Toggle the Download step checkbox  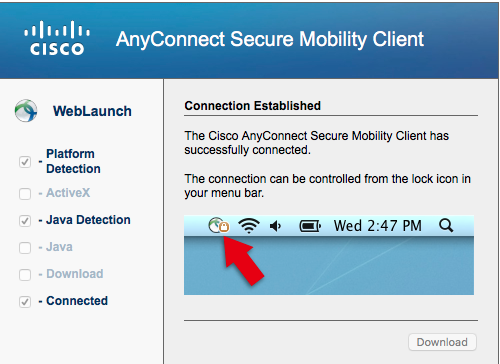pos(25,275)
